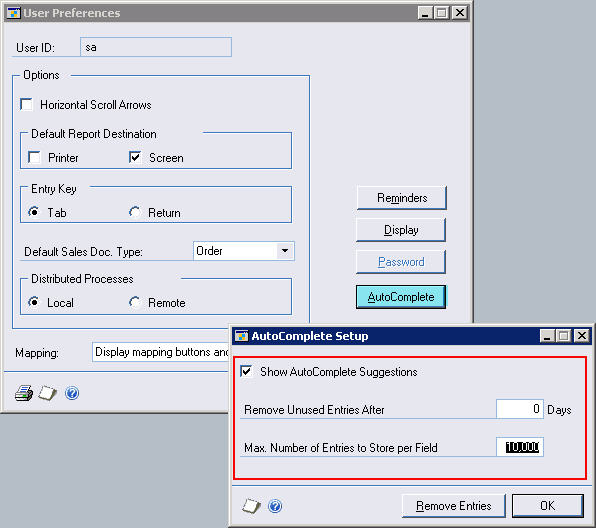The image size is (596, 528).
Task: Click the User Preferences title bar icon
Action: (x=14, y=13)
